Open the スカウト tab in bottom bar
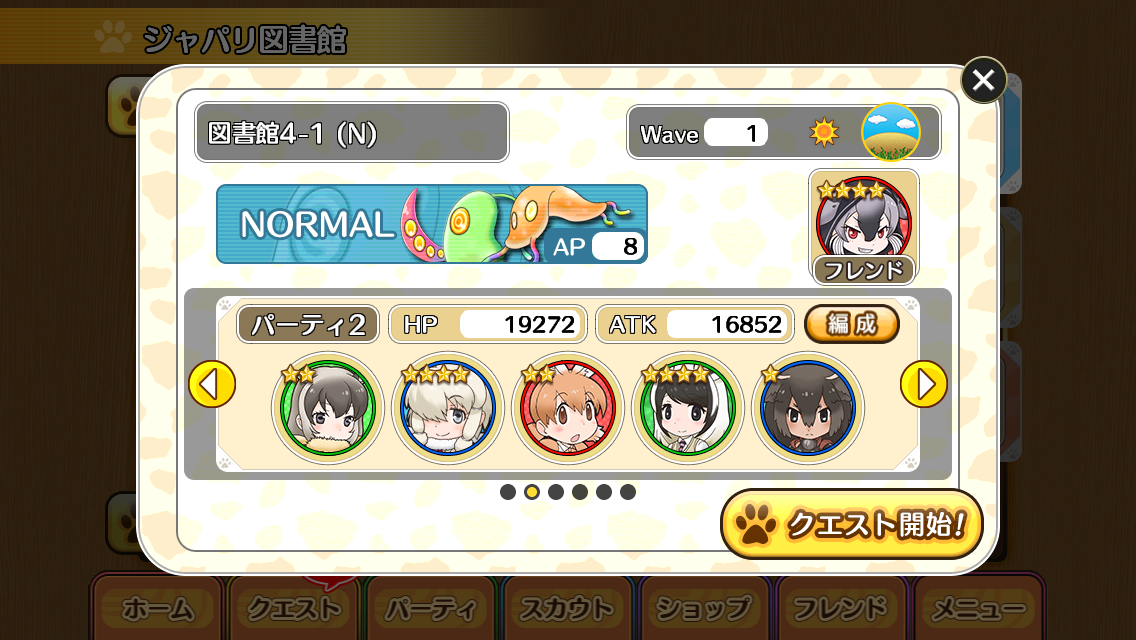Screen dimensions: 1136x640 coord(568,608)
